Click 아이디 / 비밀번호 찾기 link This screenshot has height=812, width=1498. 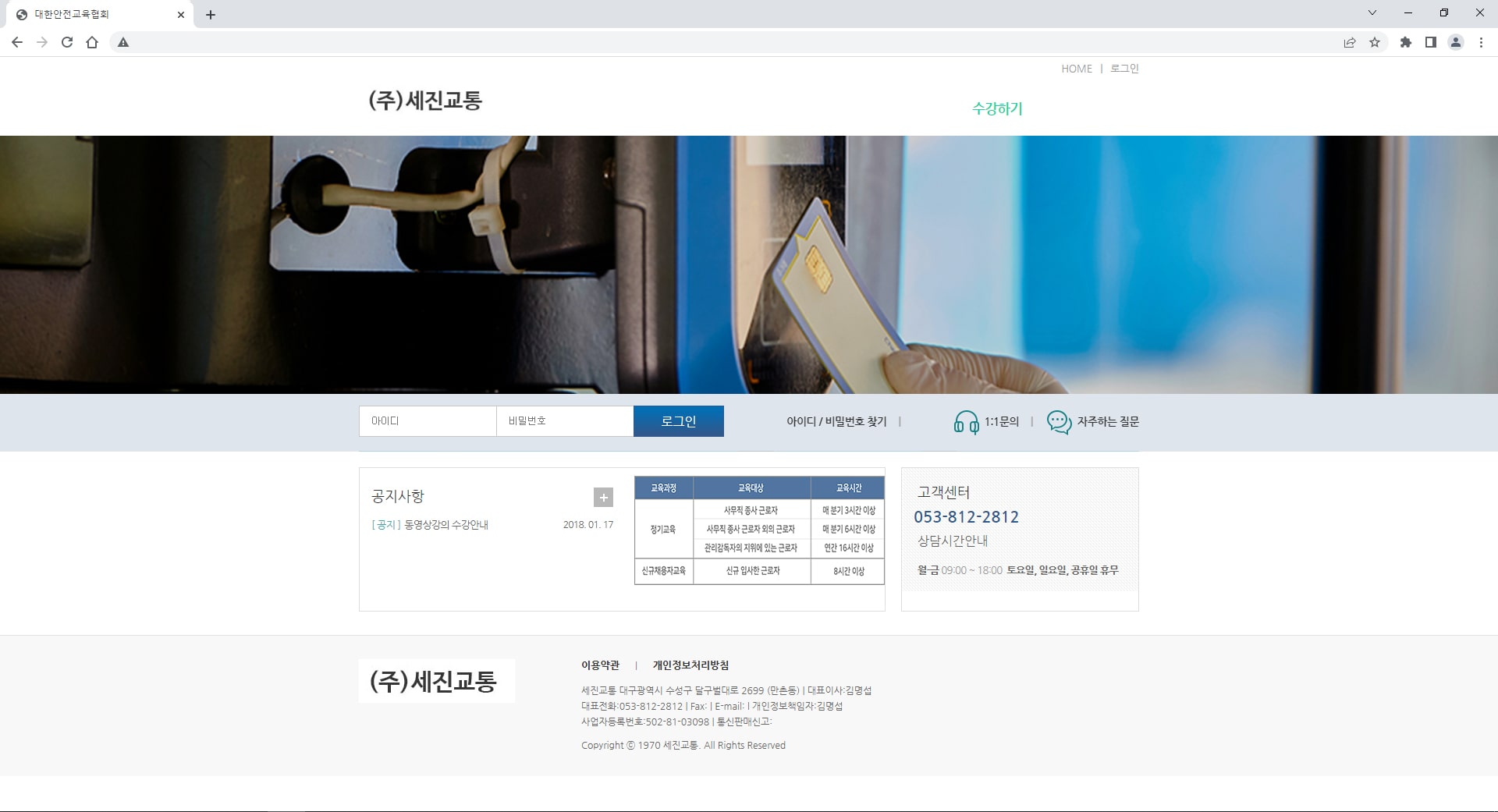[x=836, y=421]
